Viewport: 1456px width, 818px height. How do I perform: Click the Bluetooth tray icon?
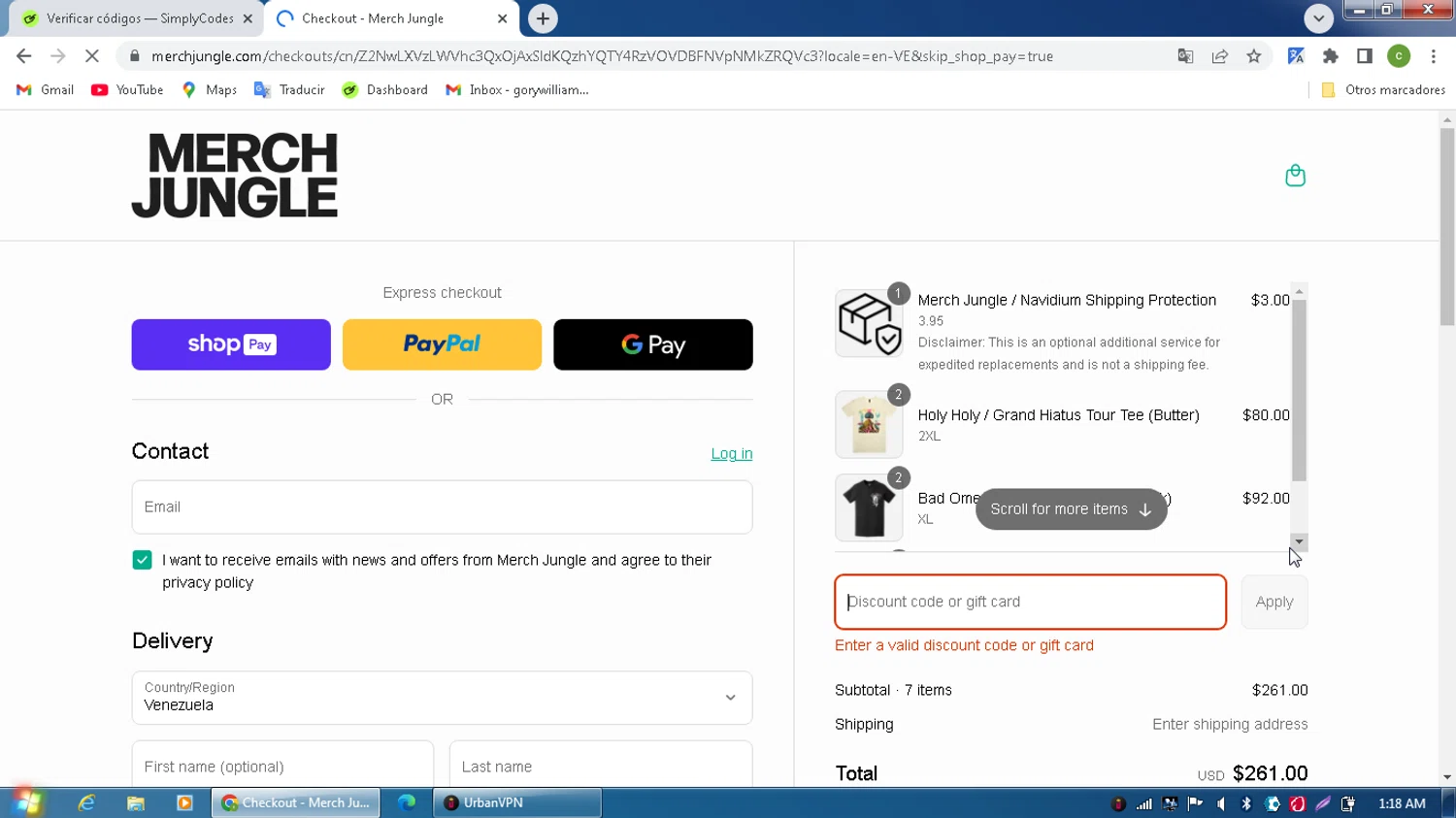coord(1246,803)
